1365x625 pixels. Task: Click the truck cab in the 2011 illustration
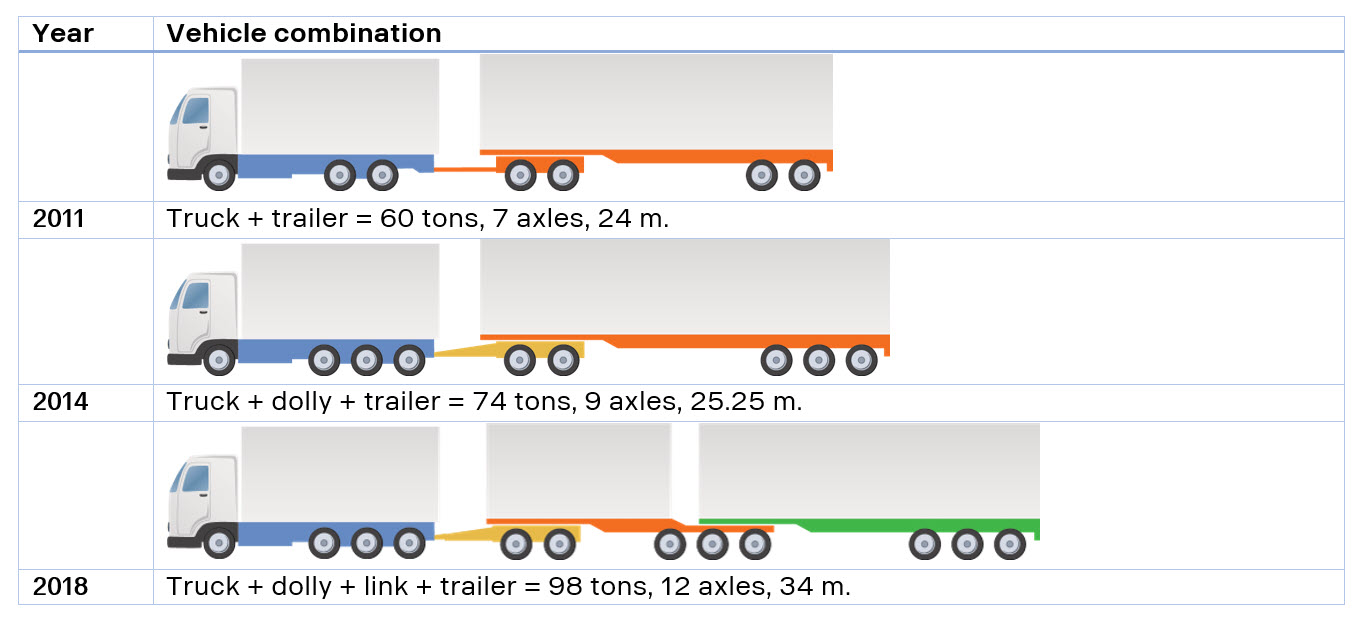click(x=203, y=132)
